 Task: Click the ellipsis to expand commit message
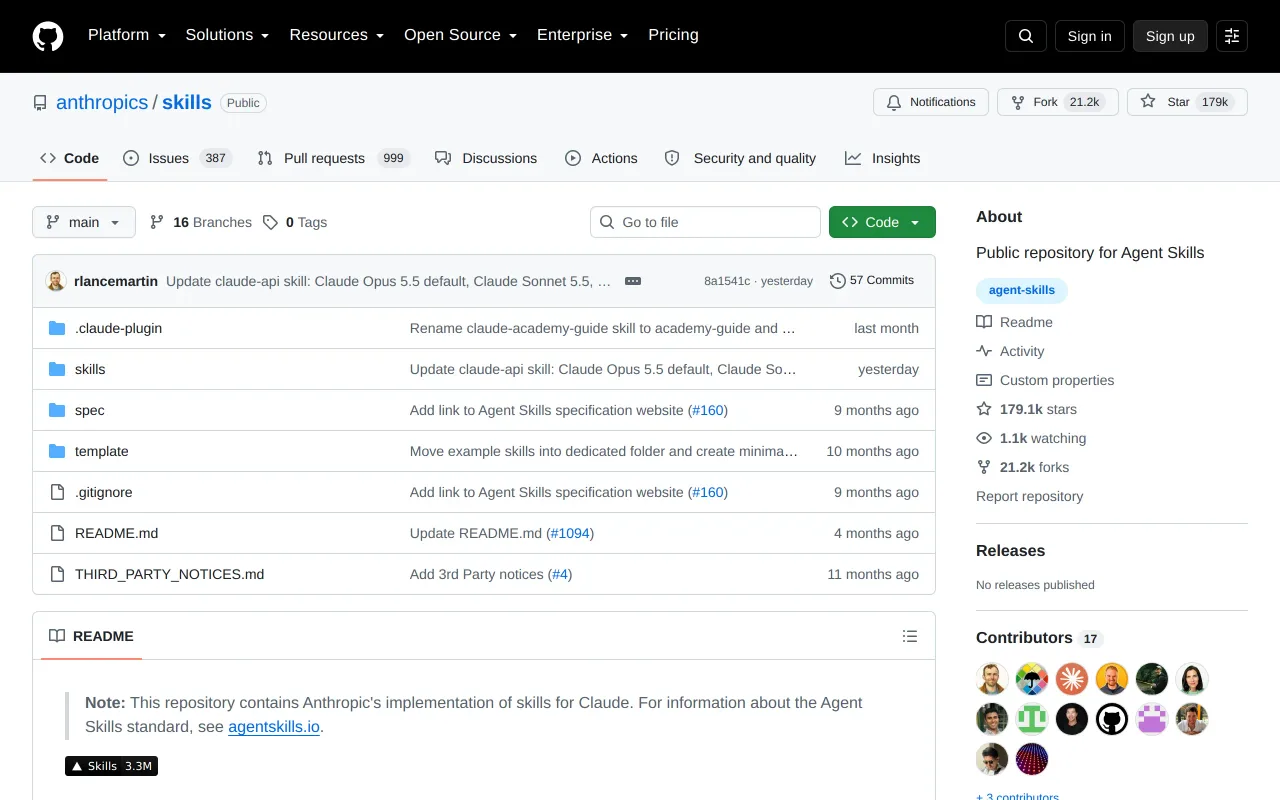[633, 281]
